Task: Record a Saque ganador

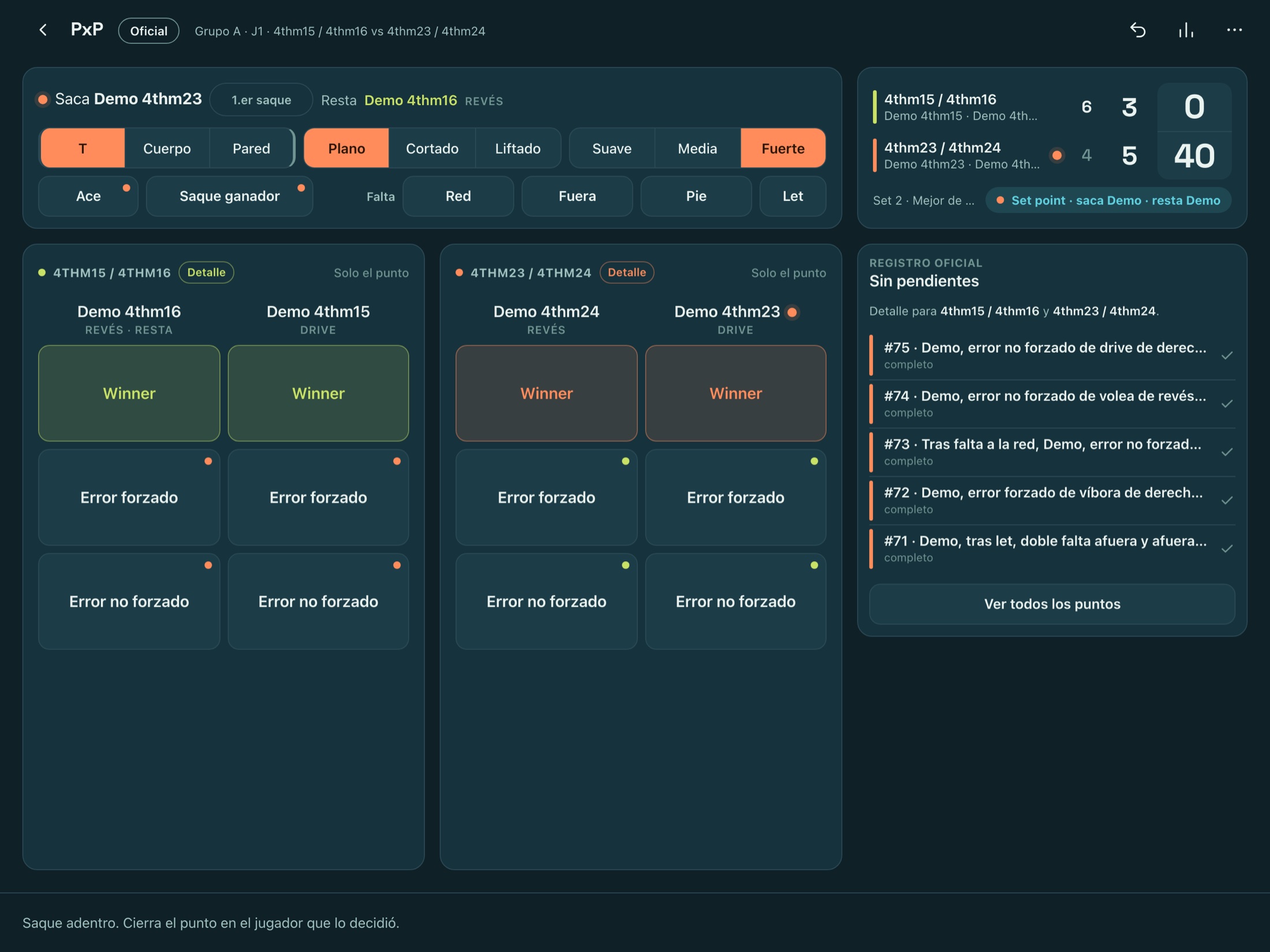Action: (x=230, y=196)
